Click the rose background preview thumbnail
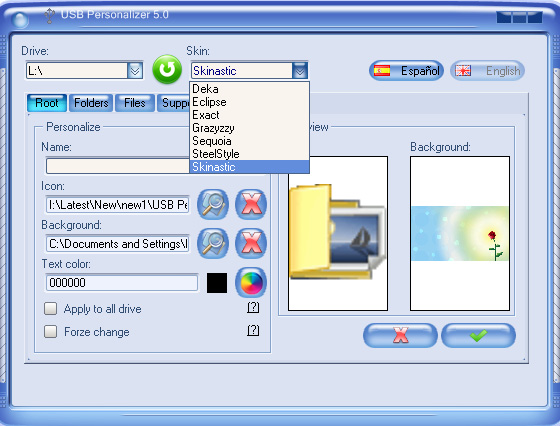The width and height of the screenshot is (560, 426). pyautogui.click(x=460, y=233)
